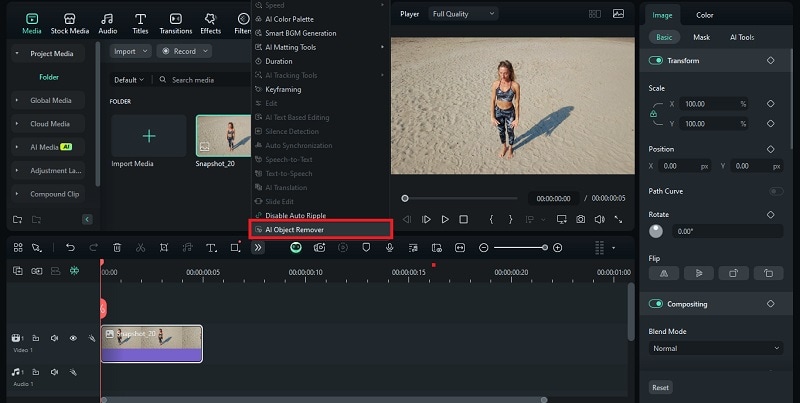Delete the clip with the trash icon

(117, 247)
